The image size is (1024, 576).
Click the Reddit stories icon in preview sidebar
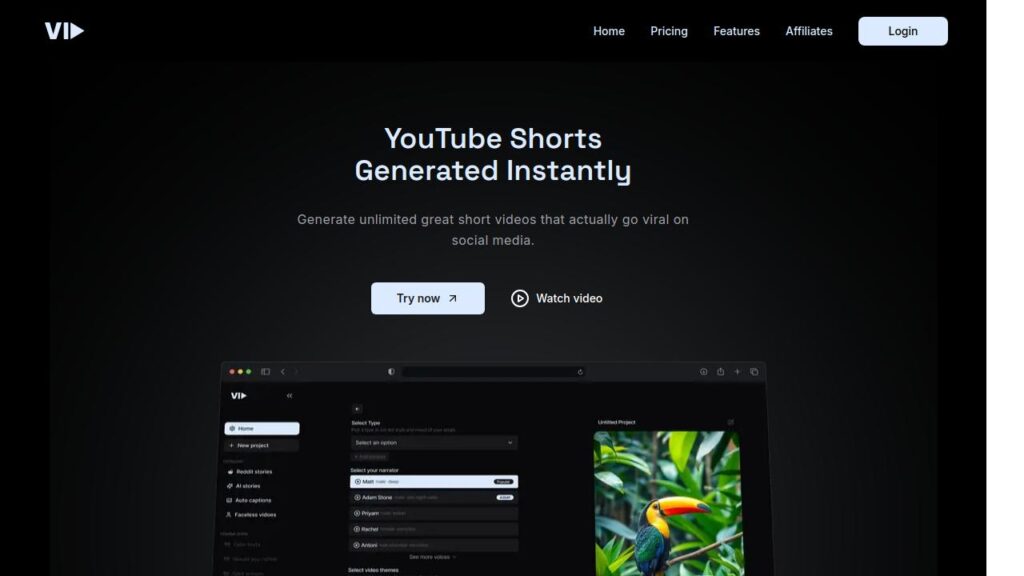click(229, 471)
